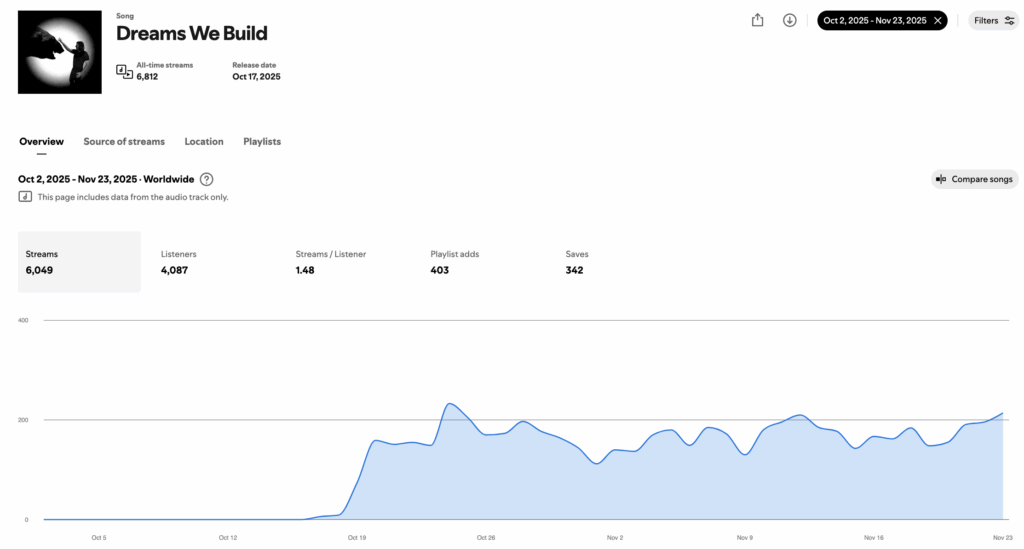Open the Location tab
The width and height of the screenshot is (1024, 549).
[204, 142]
